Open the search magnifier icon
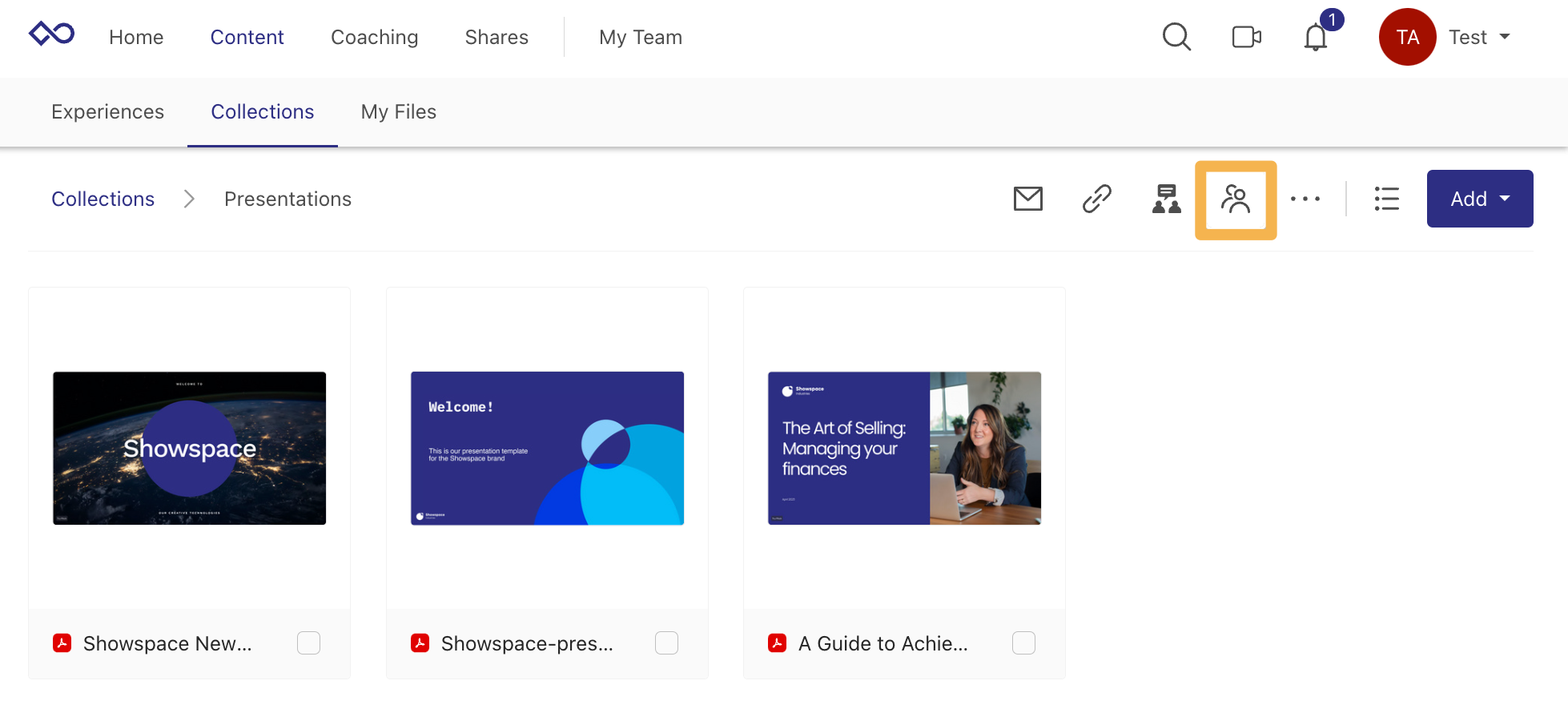Screen dimensions: 1568x721 pos(1176,37)
